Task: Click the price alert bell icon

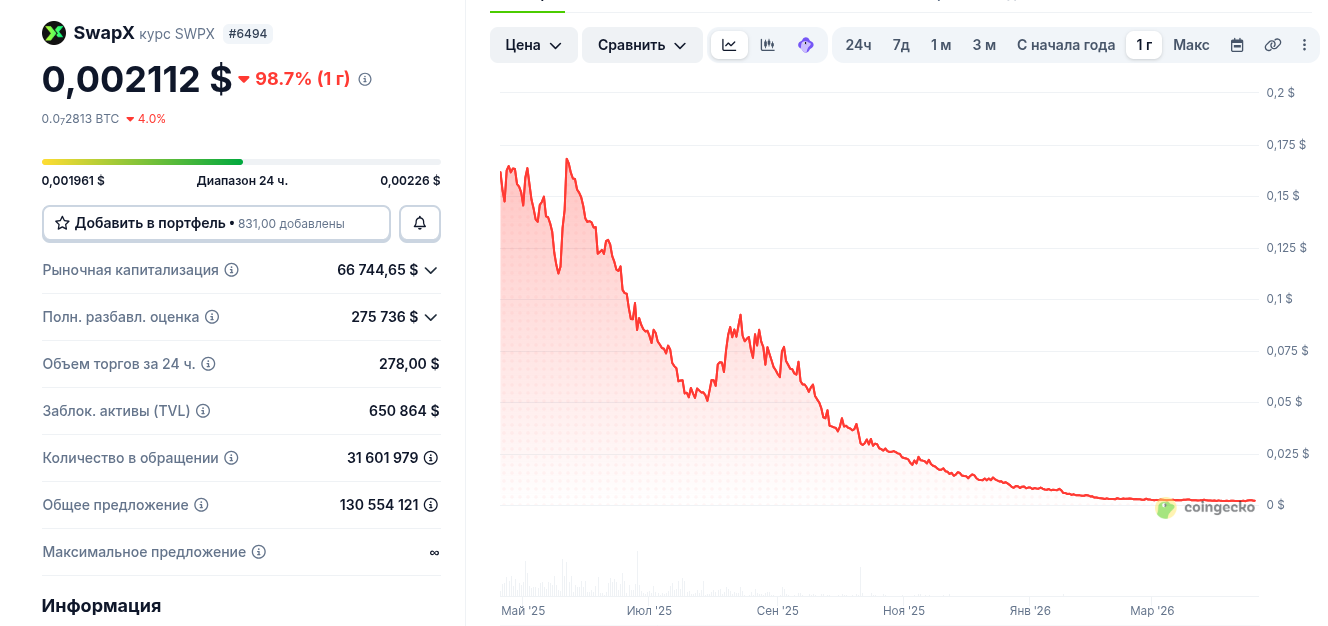Action: pyautogui.click(x=420, y=224)
